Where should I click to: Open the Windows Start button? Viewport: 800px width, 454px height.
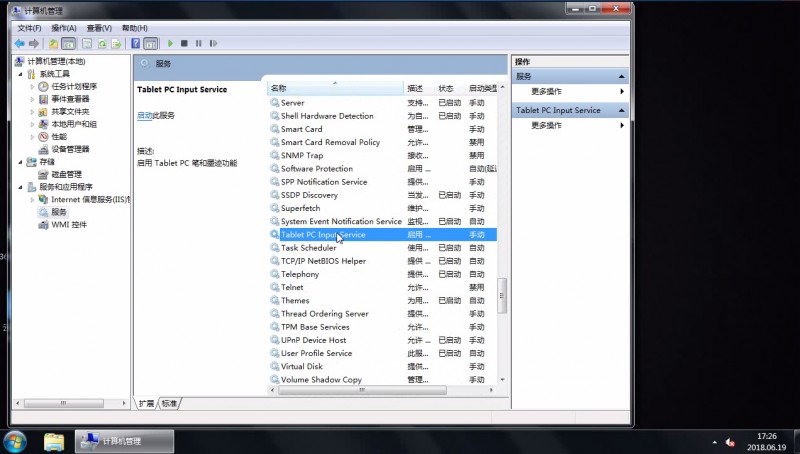click(x=15, y=441)
